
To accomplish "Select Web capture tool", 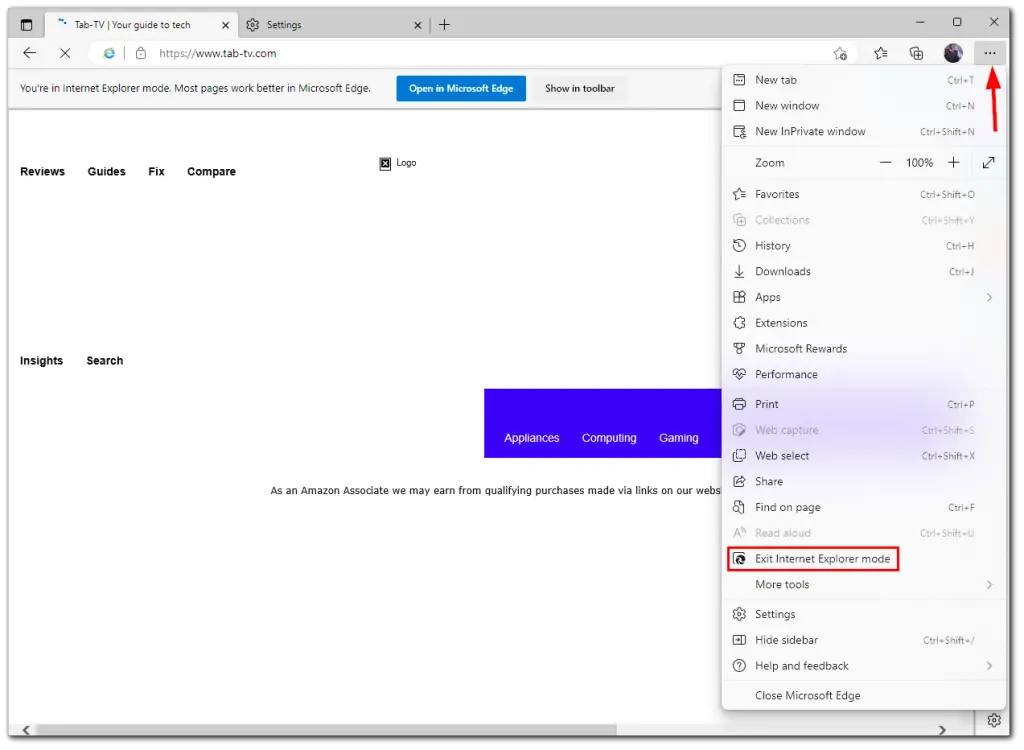I will point(786,430).
